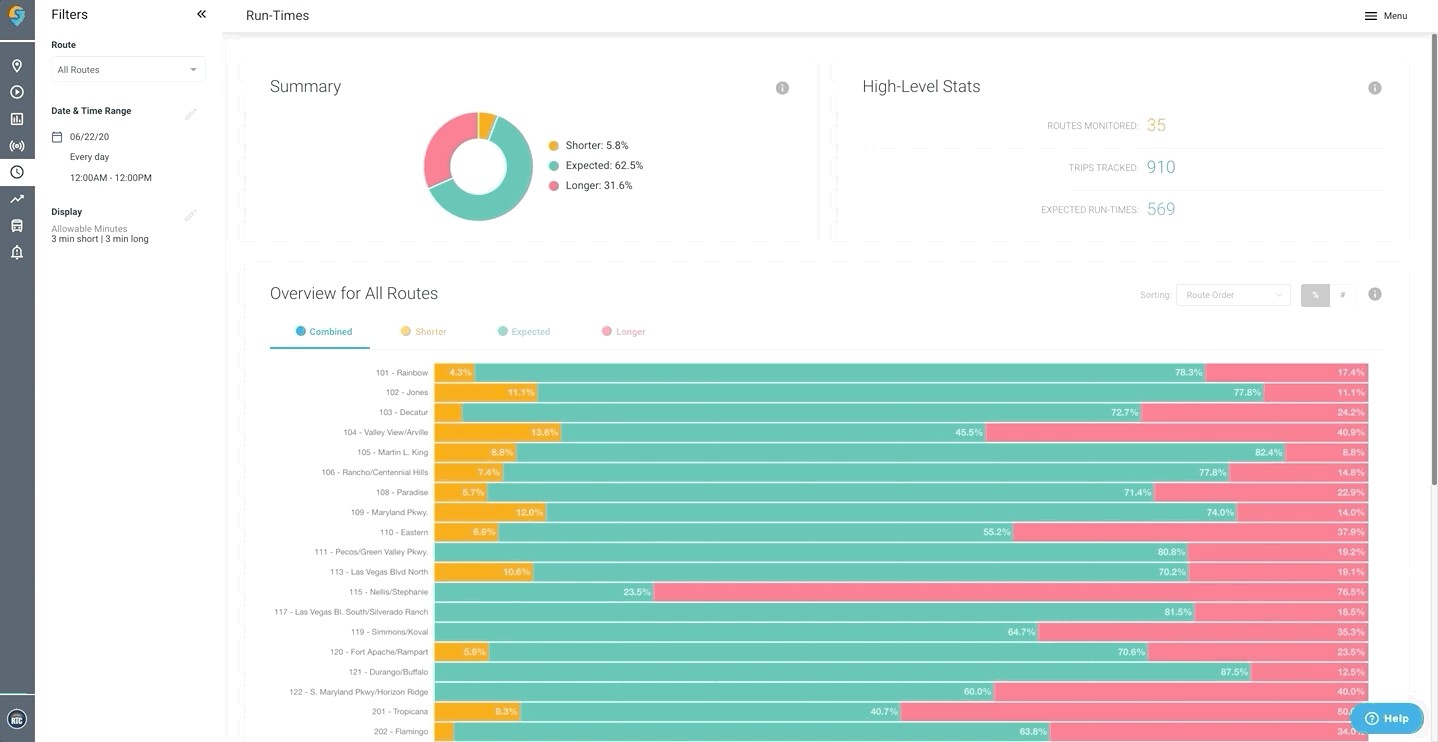Switch overview to percent view
1438x742 pixels.
point(1315,295)
